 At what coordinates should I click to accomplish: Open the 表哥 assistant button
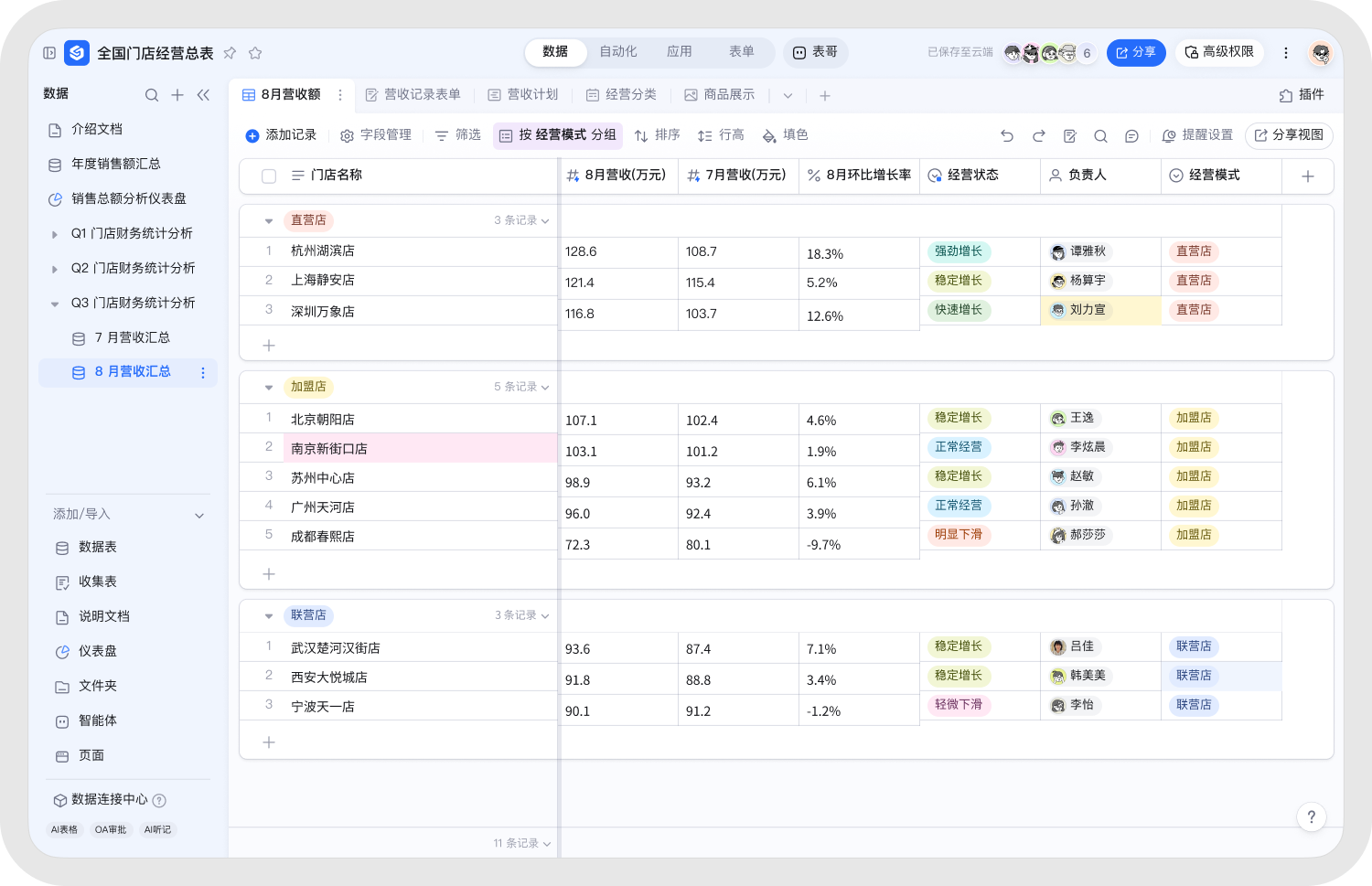pyautogui.click(x=816, y=52)
